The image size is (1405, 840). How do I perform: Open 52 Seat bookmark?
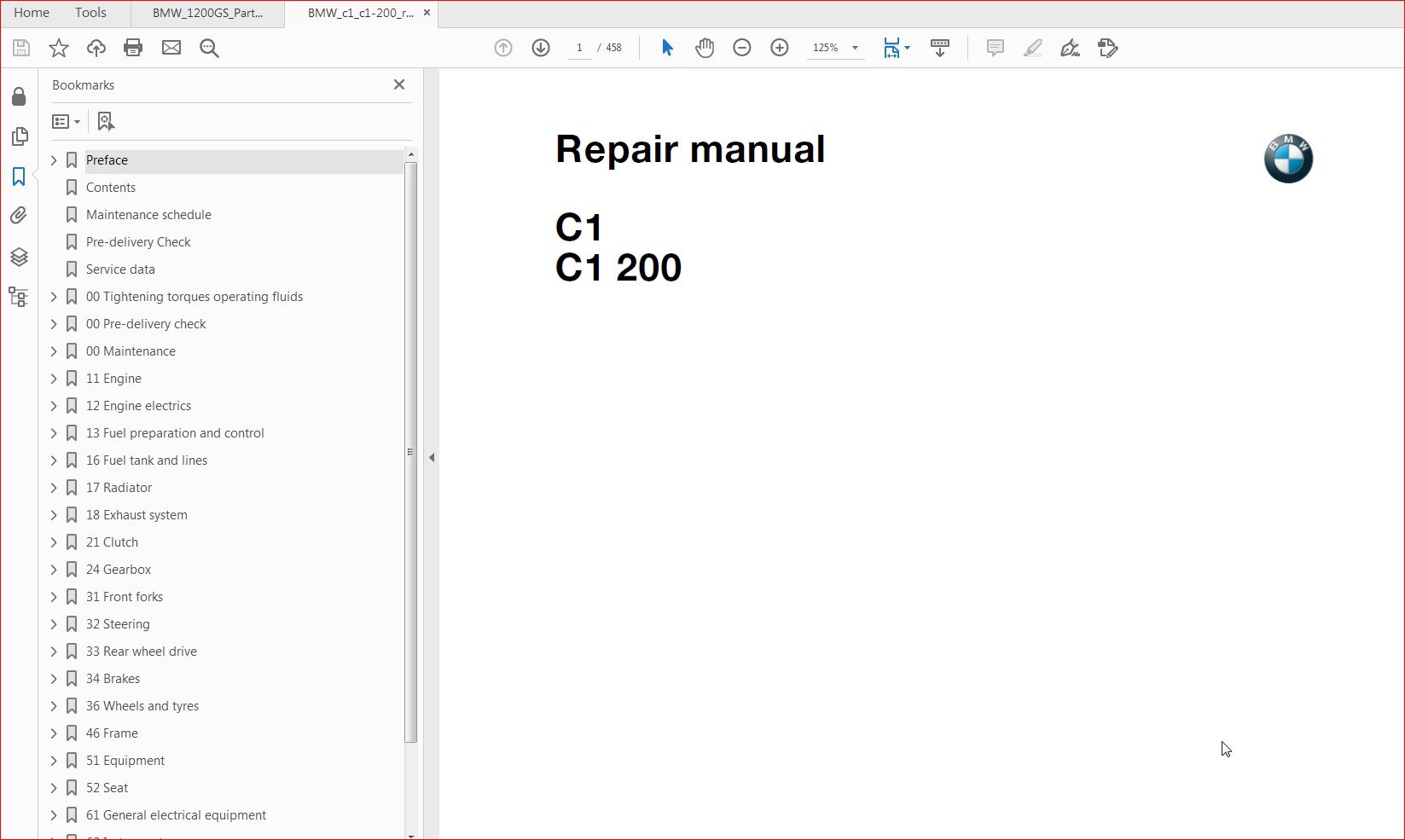pyautogui.click(x=107, y=788)
